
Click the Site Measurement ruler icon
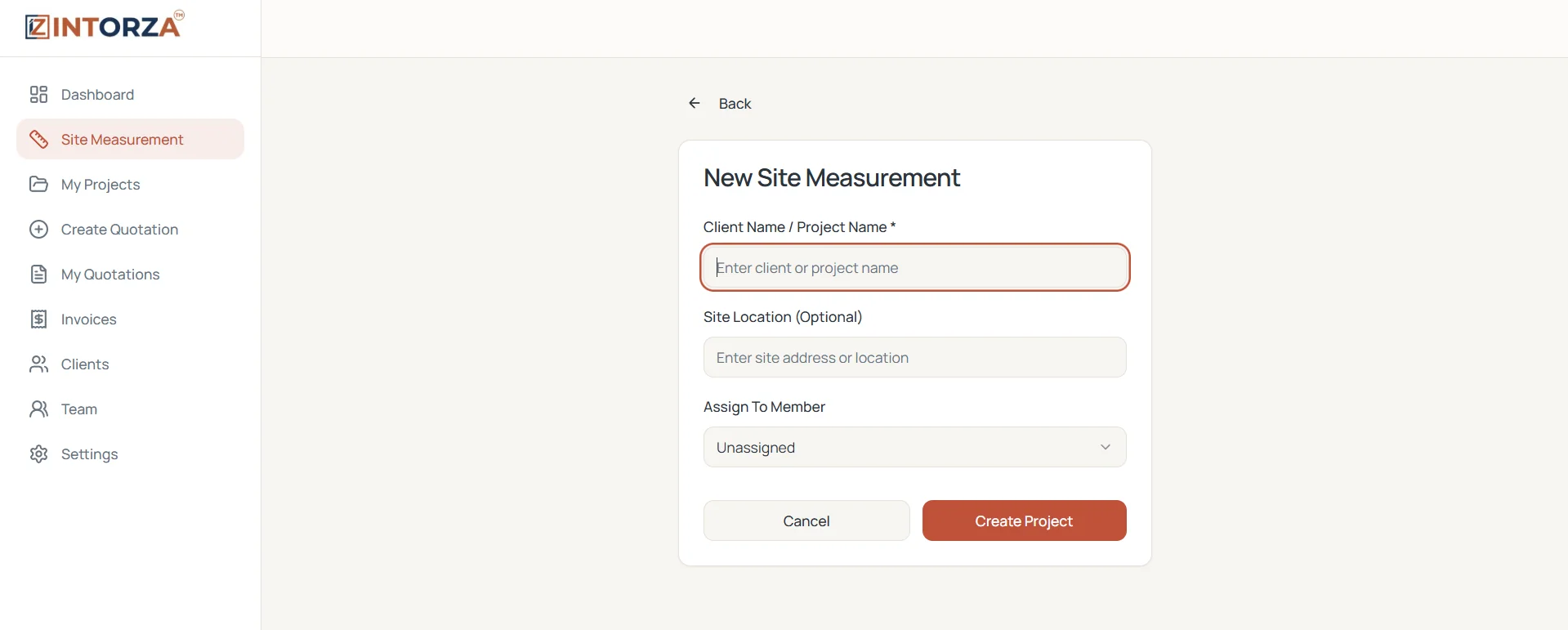pos(38,140)
